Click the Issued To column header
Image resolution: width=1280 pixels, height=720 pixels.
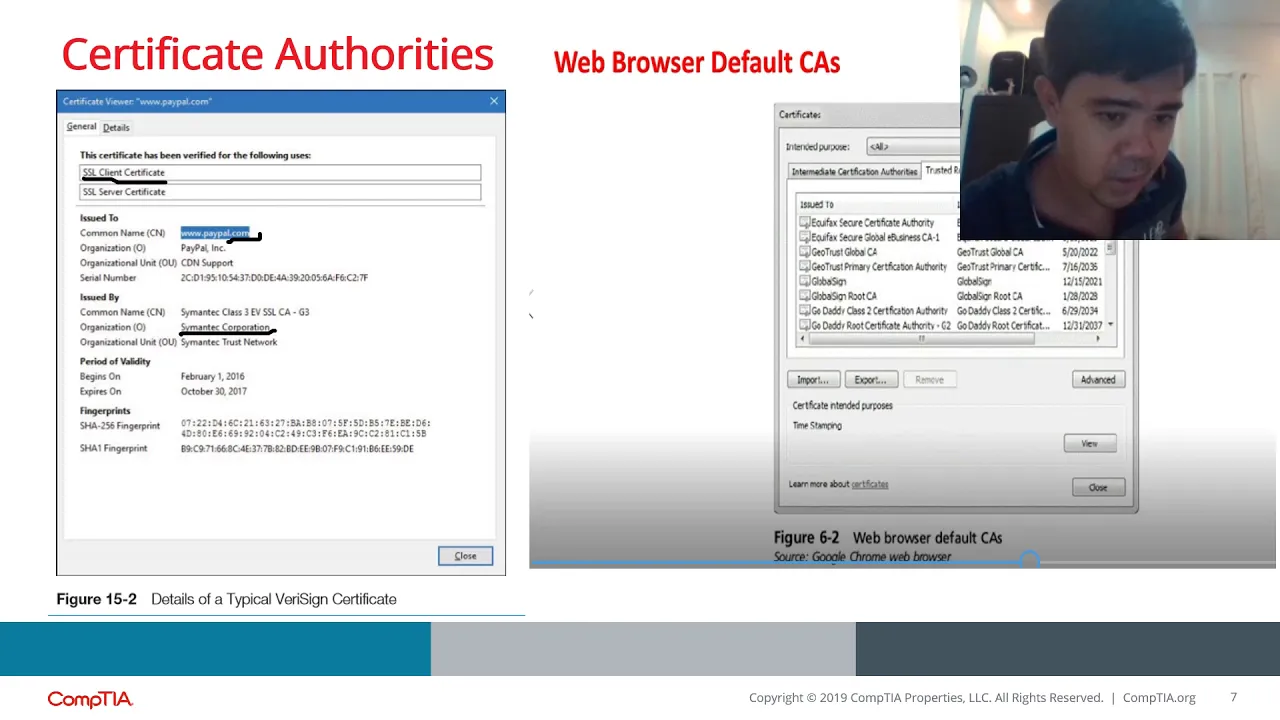(817, 205)
